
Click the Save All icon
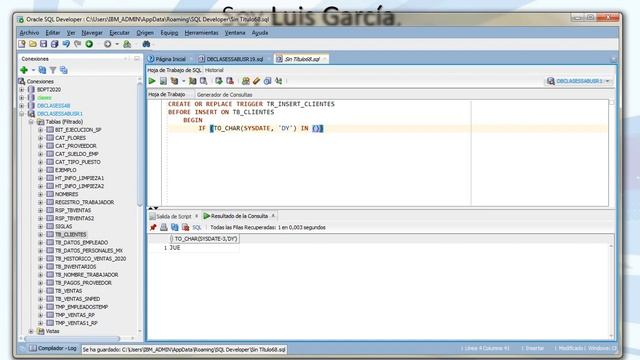pos(54,44)
